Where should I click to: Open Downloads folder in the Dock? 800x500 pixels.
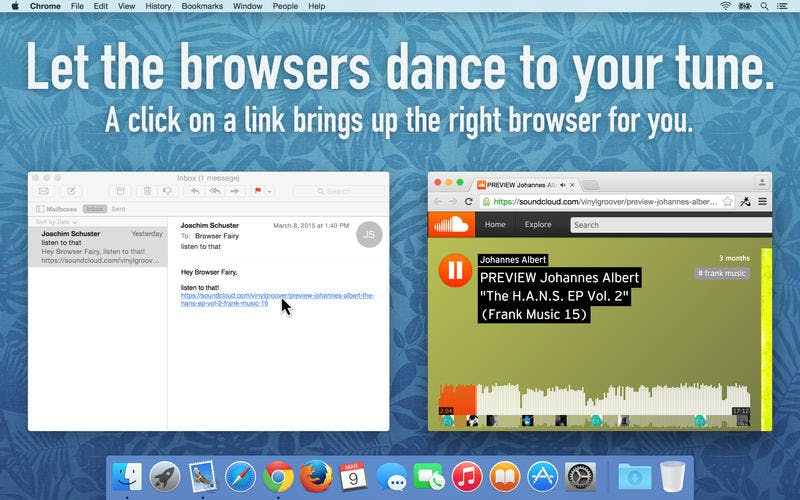click(635, 477)
